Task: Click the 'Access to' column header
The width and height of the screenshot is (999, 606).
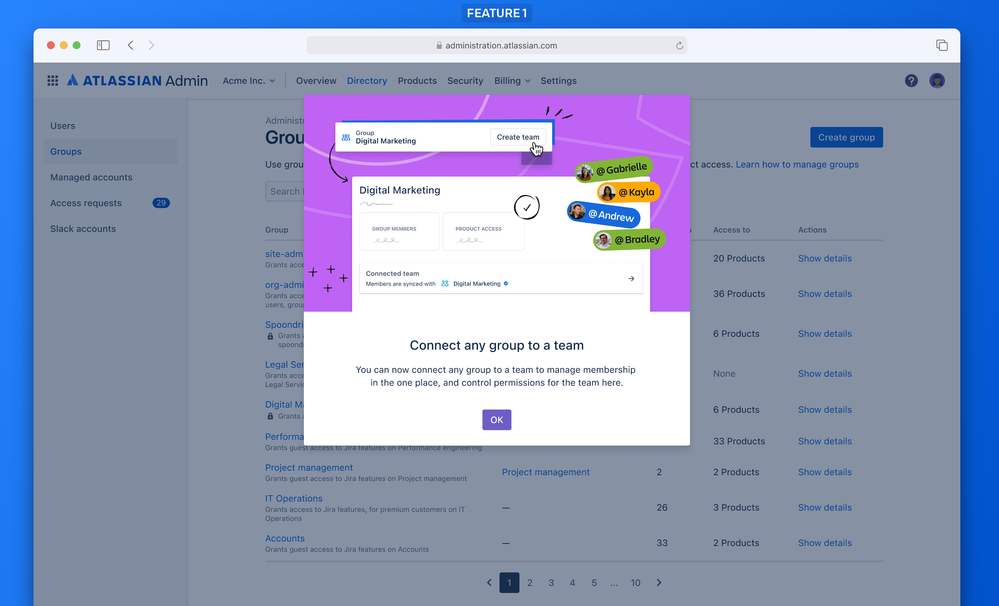Action: click(731, 230)
